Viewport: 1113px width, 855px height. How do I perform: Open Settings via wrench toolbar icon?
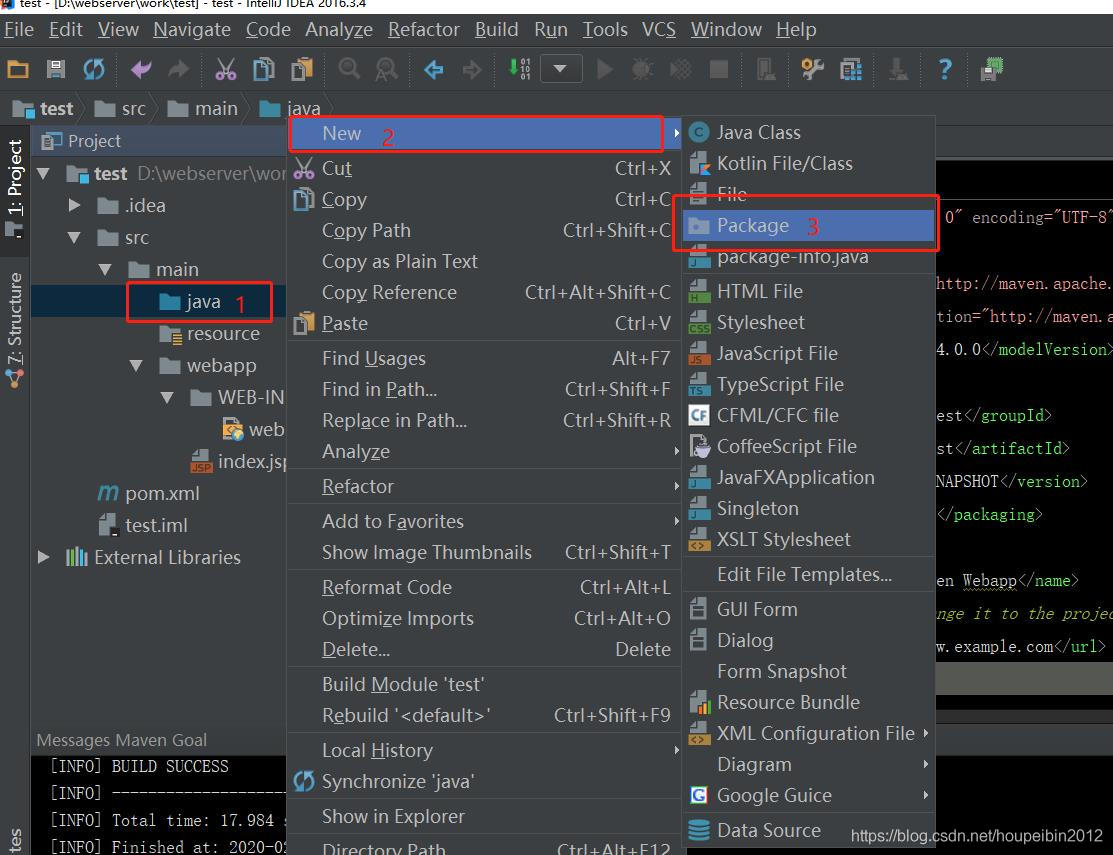[812, 69]
